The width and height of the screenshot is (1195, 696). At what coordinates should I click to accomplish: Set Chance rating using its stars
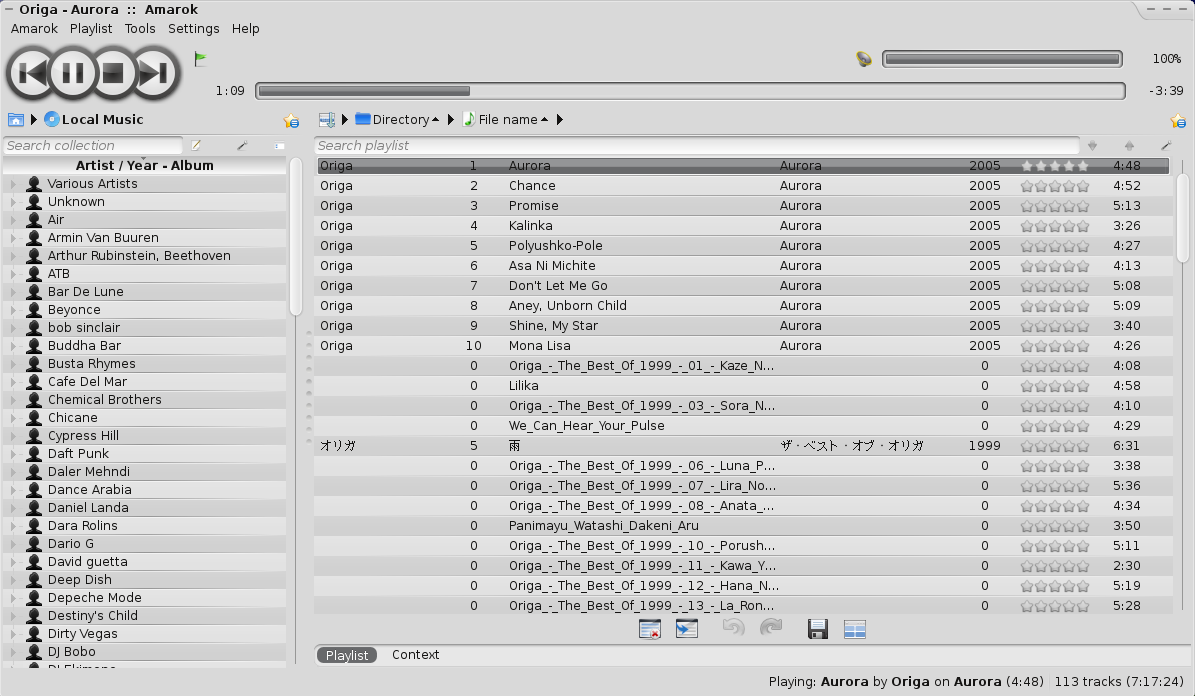(x=1055, y=186)
